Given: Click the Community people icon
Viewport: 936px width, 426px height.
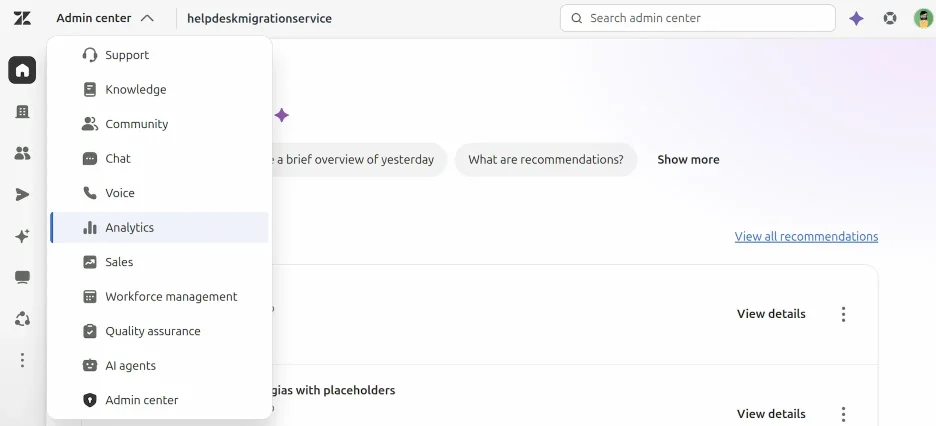Looking at the screenshot, I should 90,124.
